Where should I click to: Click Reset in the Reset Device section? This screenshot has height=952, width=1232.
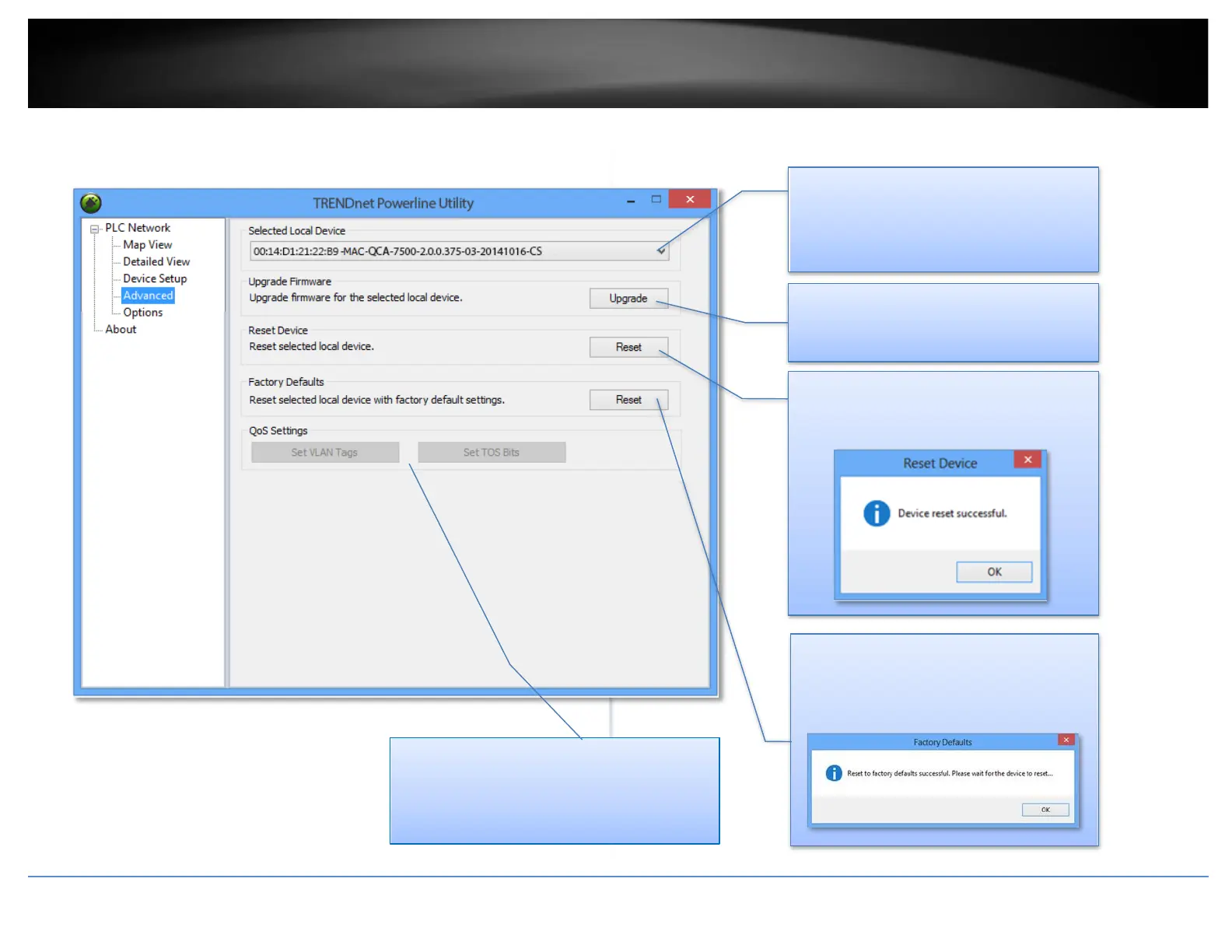click(x=628, y=348)
